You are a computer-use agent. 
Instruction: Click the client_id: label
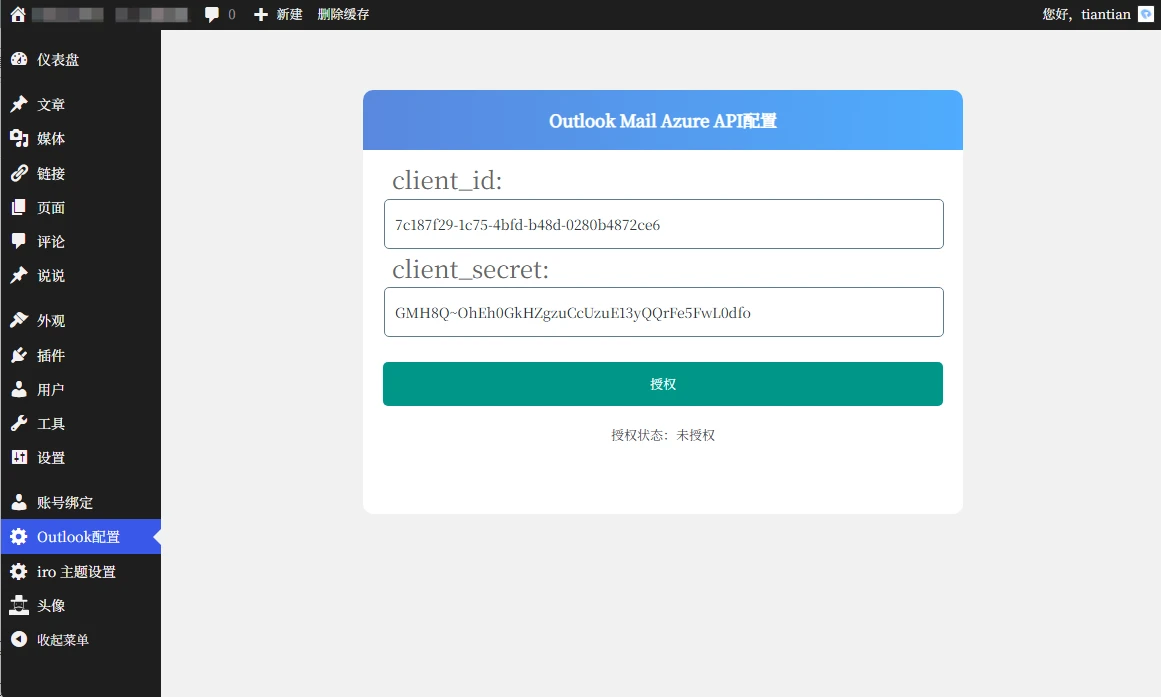447,181
